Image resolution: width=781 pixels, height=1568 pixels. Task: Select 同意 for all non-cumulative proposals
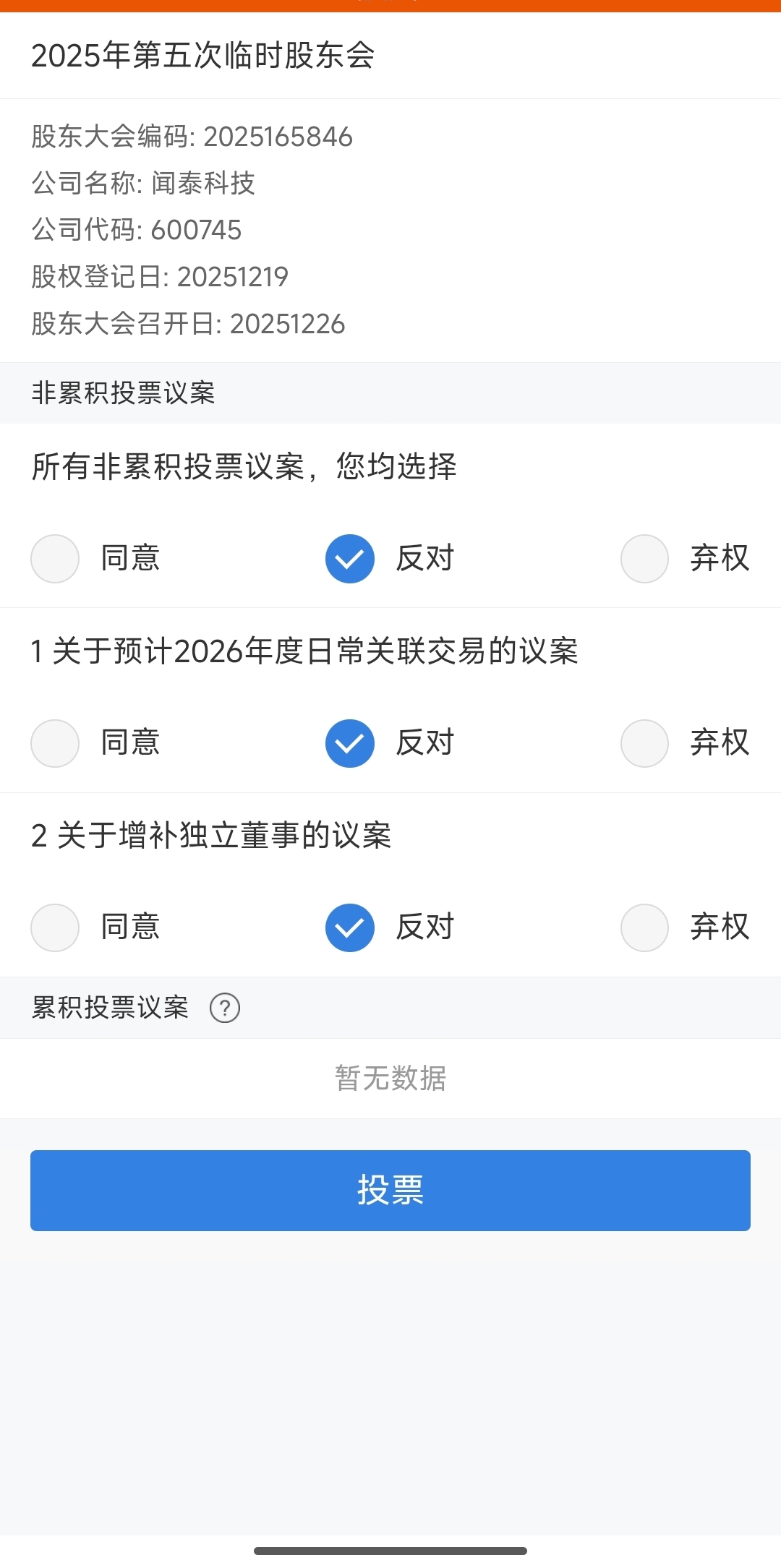coord(55,559)
